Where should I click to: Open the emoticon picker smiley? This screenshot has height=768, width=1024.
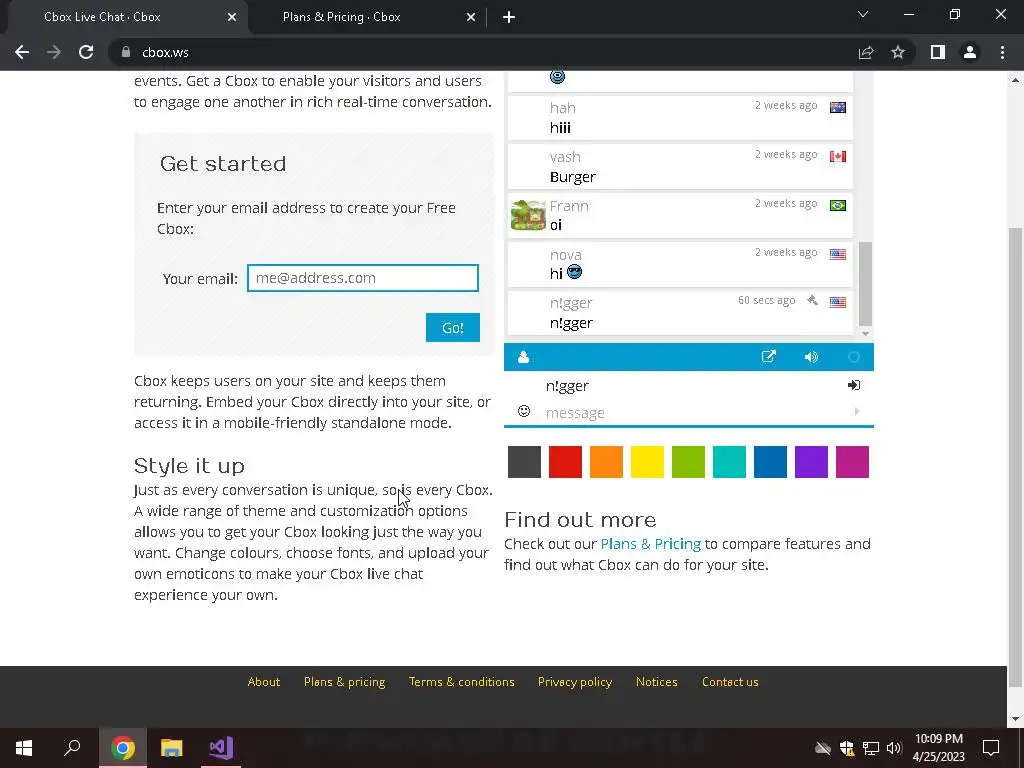(524, 411)
